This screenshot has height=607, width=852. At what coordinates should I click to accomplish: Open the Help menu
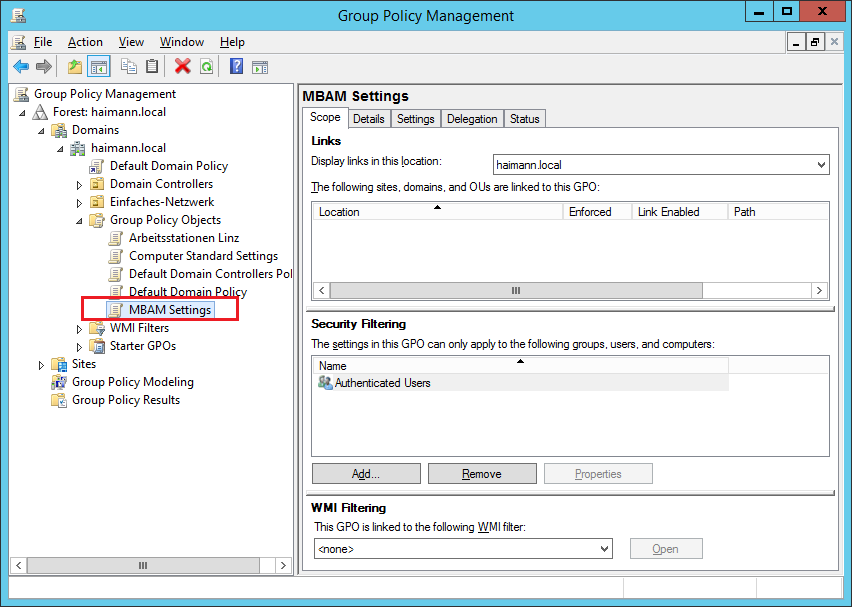[232, 42]
